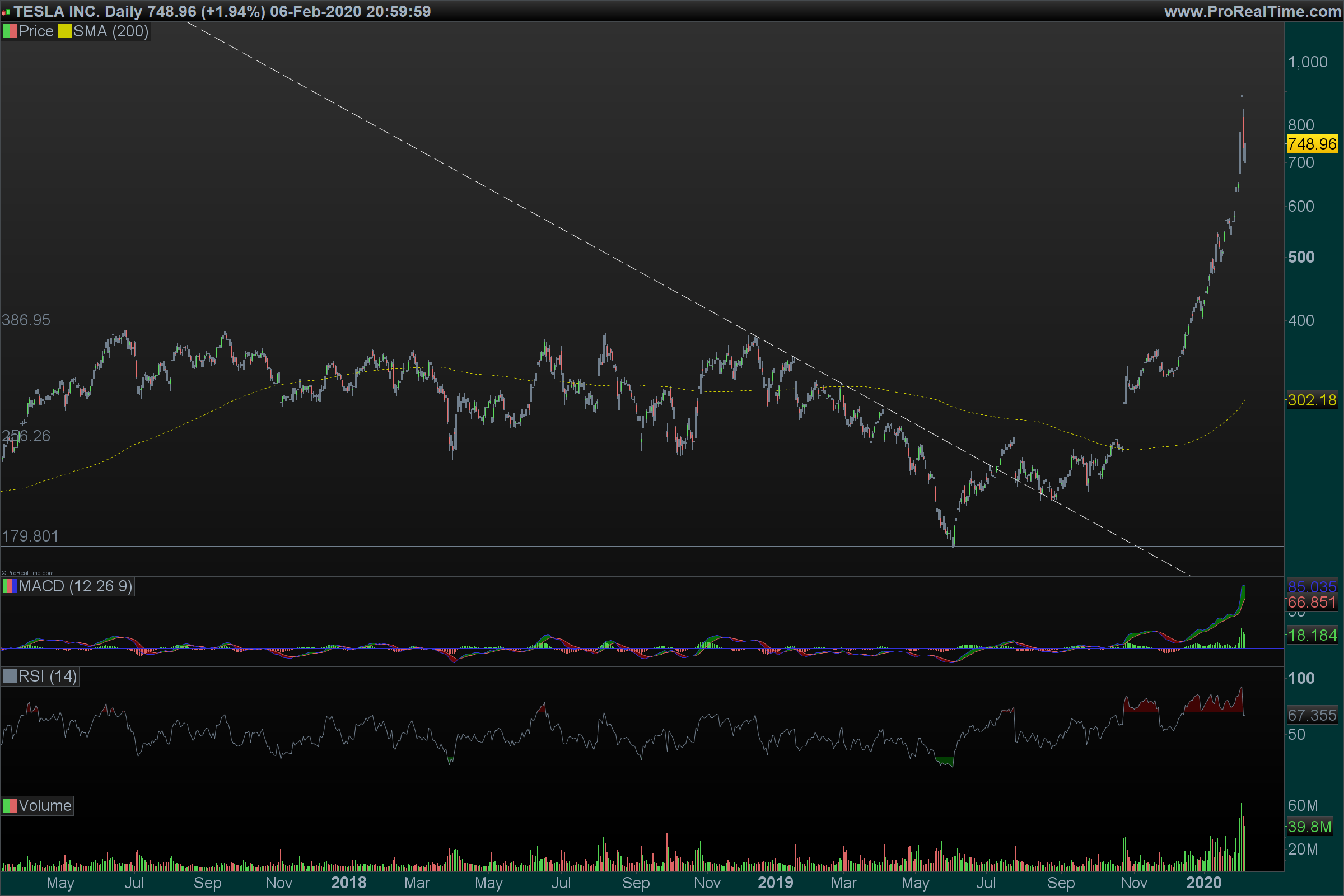Click the MACD (12 26 9) legend icon

tap(9, 586)
